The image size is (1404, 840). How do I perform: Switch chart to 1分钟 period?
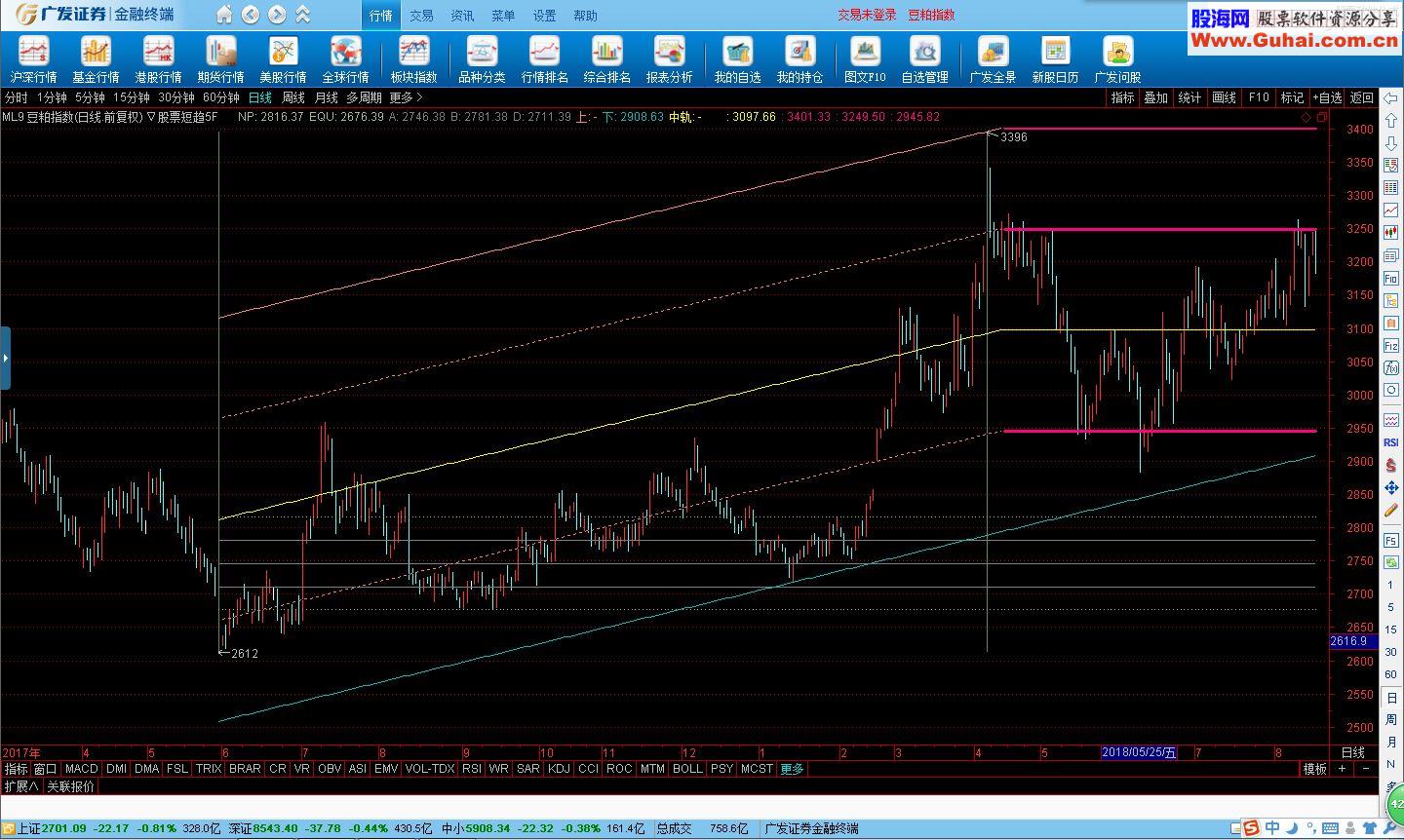[52, 97]
